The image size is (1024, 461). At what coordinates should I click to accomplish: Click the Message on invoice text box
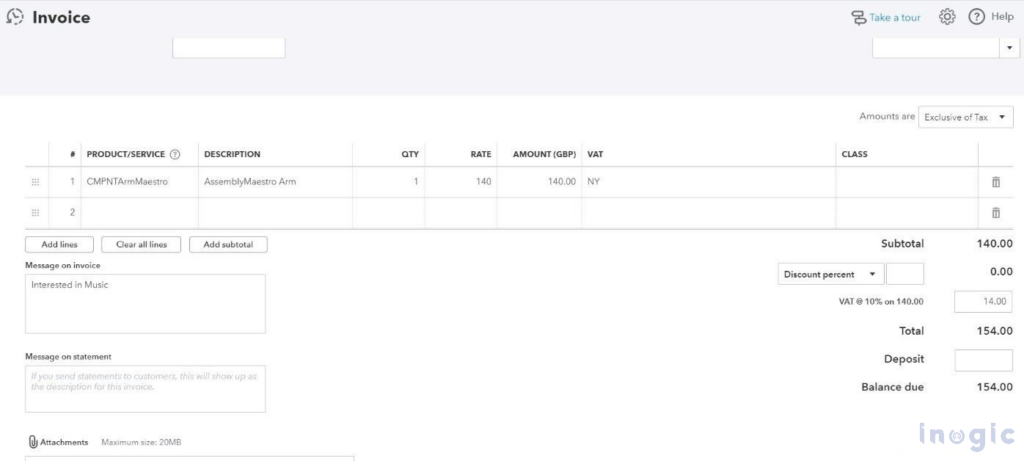[x=145, y=304]
